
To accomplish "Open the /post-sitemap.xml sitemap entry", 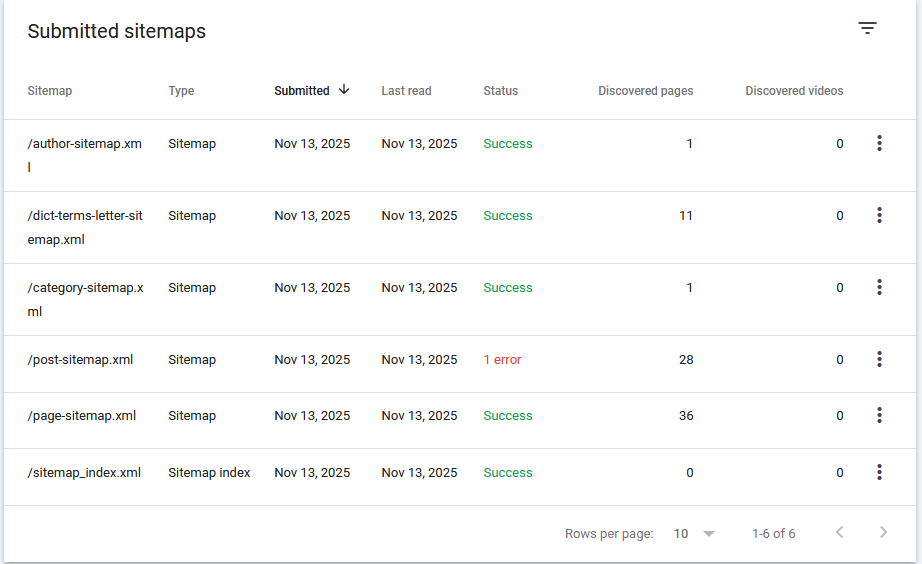I will coord(80,360).
